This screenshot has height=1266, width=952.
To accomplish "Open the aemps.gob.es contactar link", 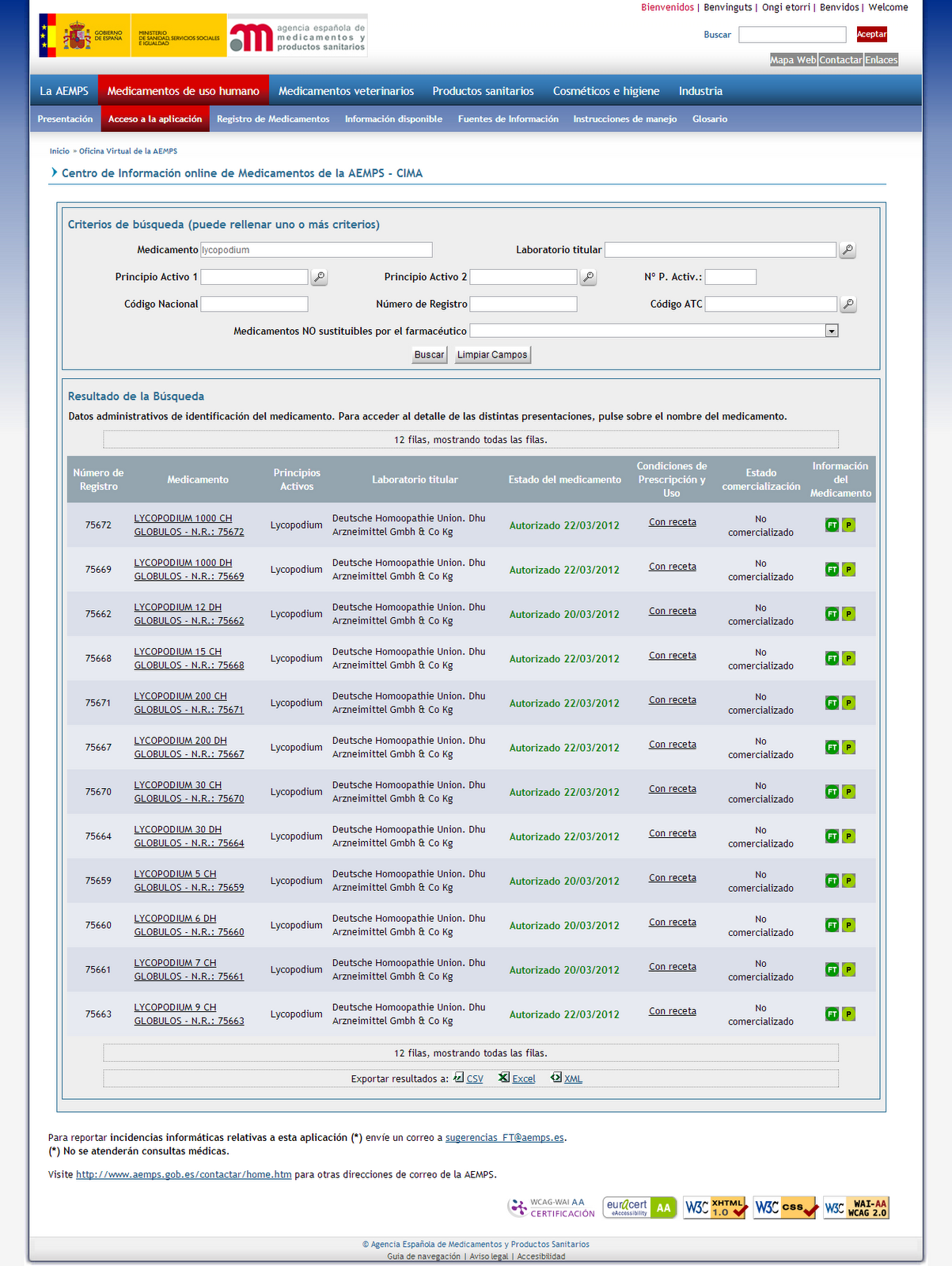I will point(184,1175).
